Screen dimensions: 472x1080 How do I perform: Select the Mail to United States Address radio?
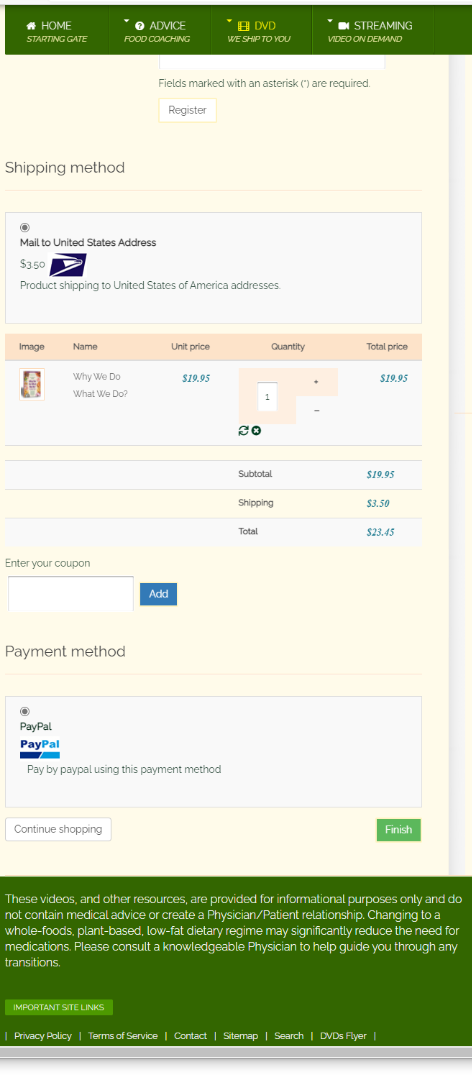(25, 227)
